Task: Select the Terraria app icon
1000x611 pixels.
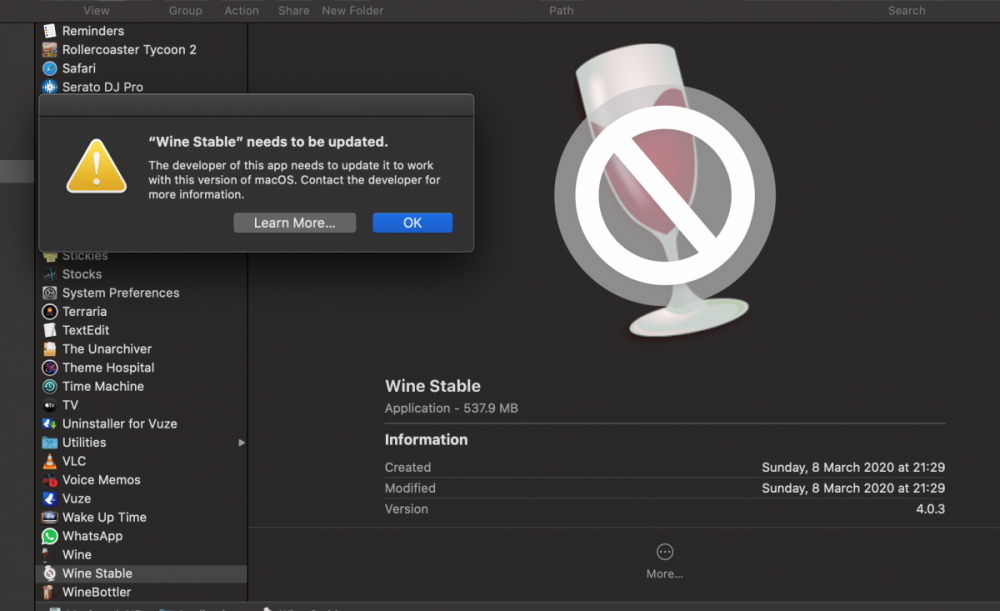Action: 51,311
